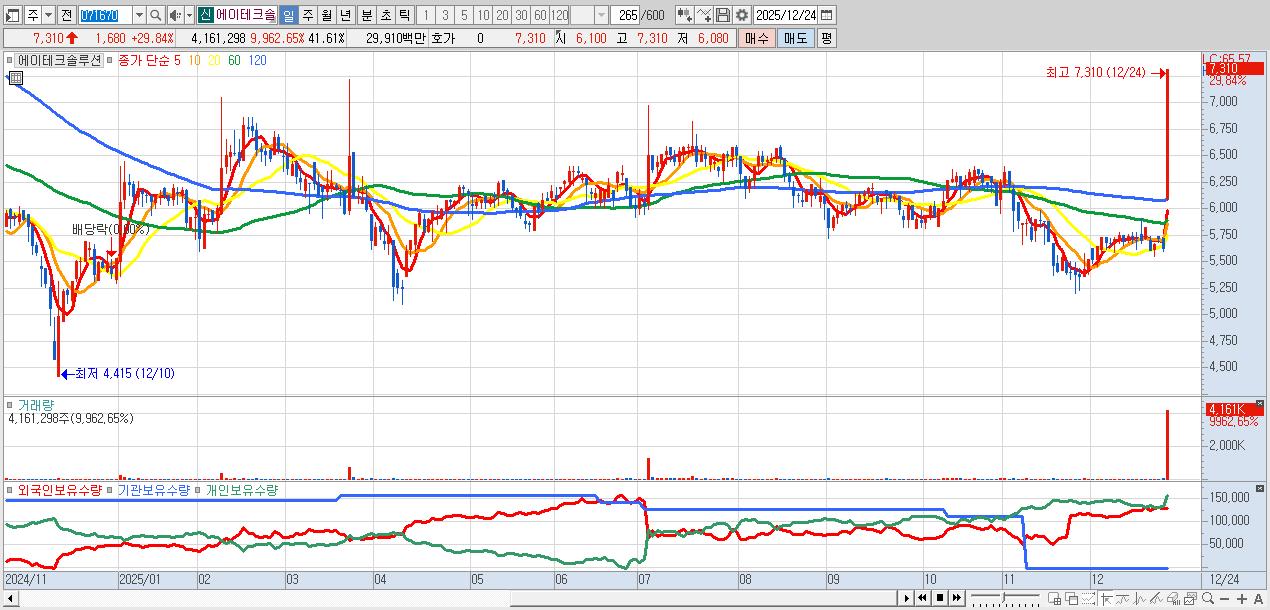Click the eraser with bars icon

[1173, 598]
